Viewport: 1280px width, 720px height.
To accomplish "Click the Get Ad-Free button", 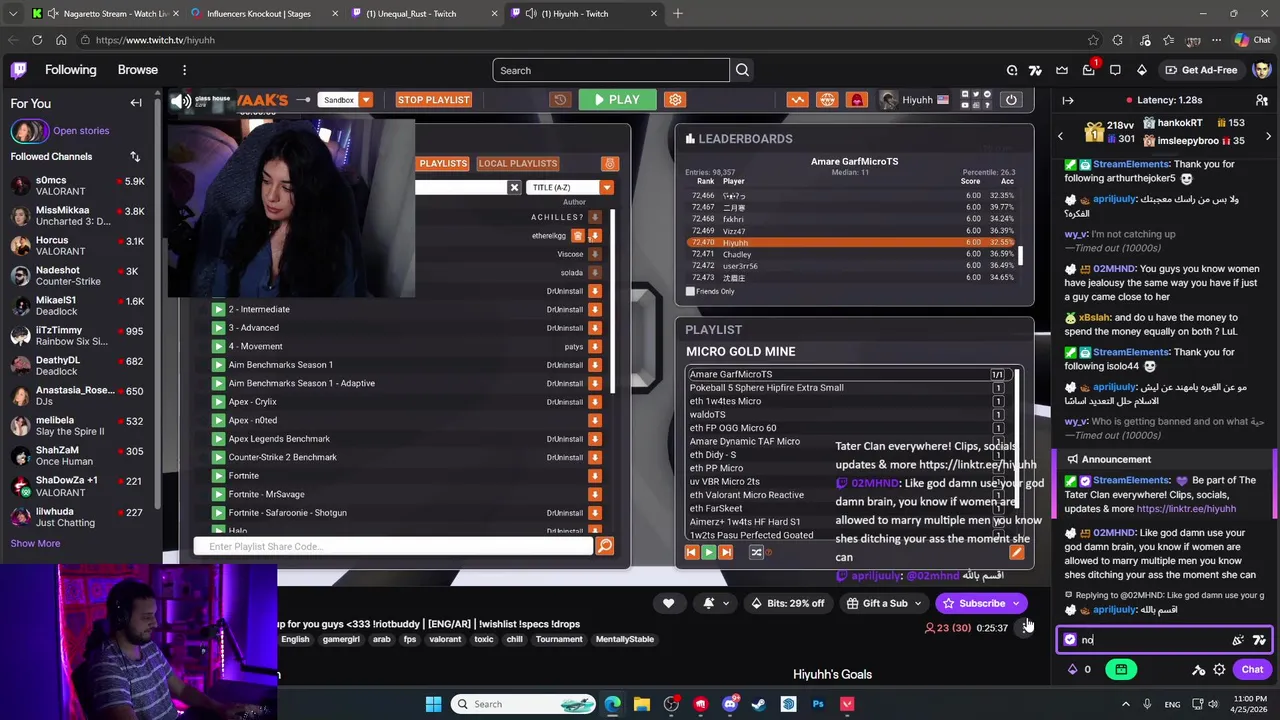I will (1201, 70).
